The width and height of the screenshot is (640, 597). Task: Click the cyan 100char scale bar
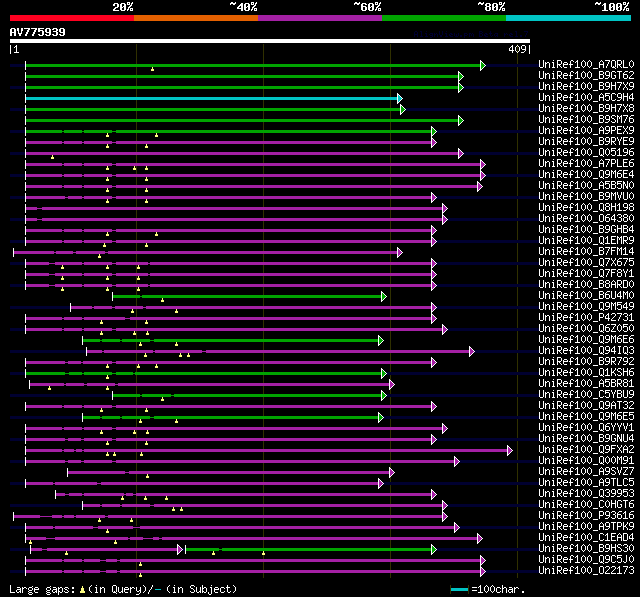[x=460, y=589]
